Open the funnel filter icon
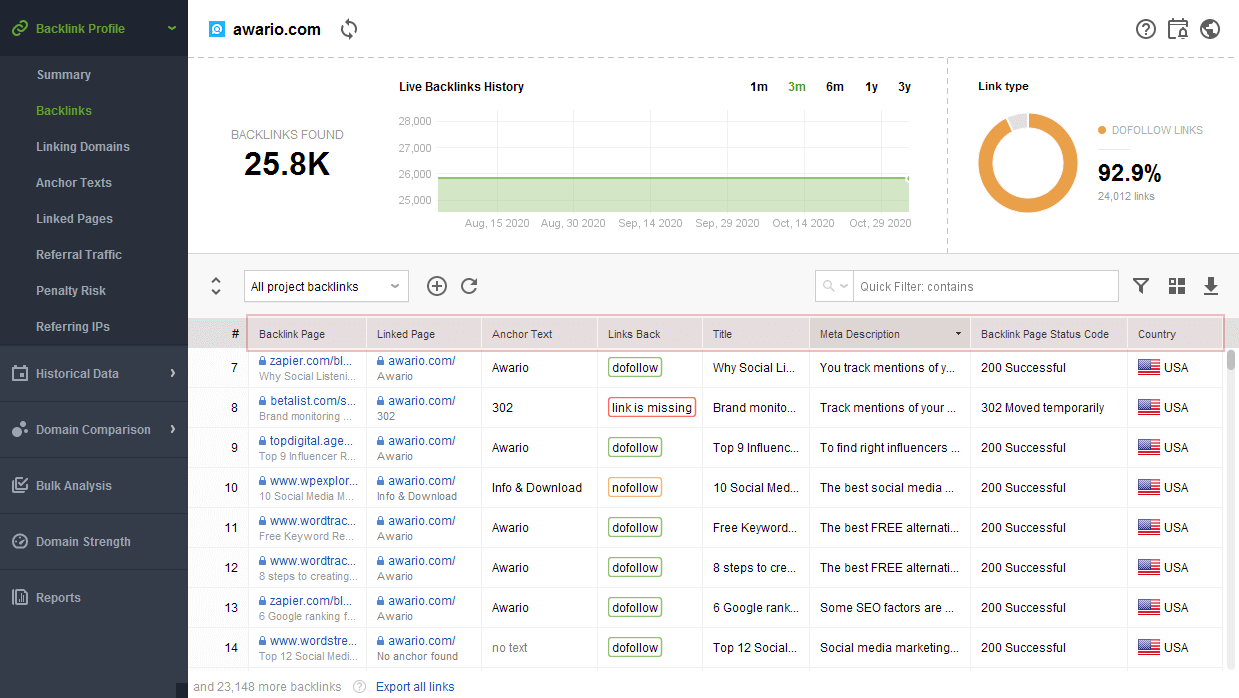The height and width of the screenshot is (698, 1239). 1141,286
